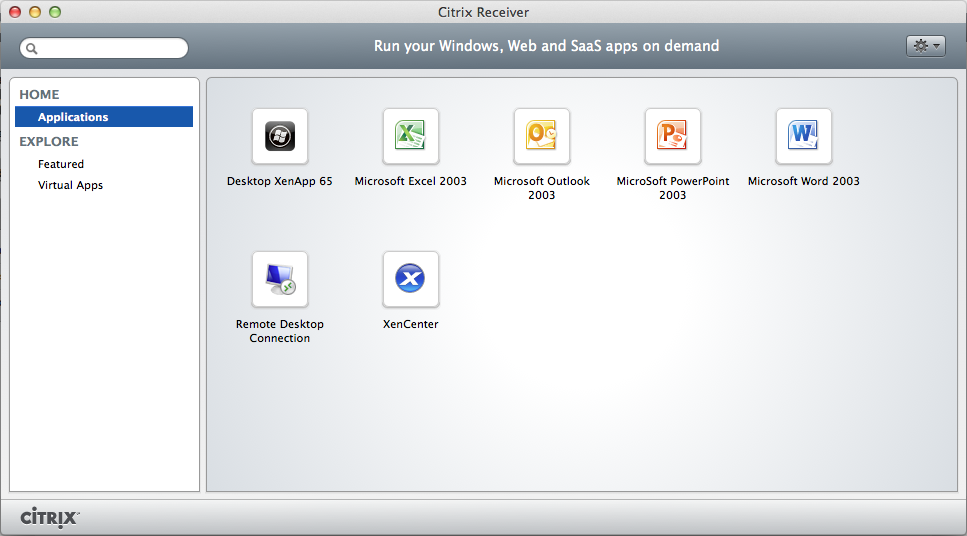Screen dimensions: 967x536
Task: Focus the search input field
Action: pos(104,48)
